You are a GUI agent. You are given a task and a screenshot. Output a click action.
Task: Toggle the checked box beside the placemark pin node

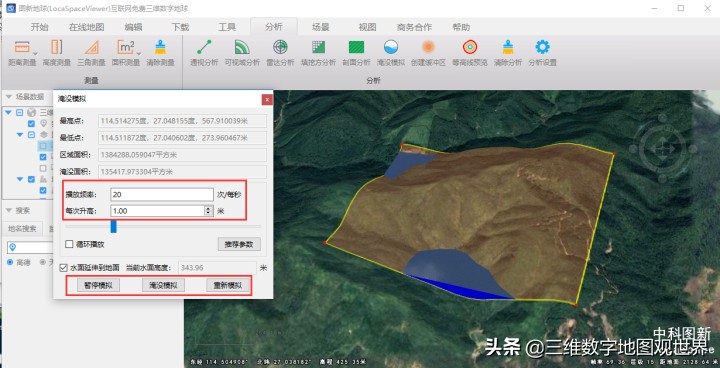pyautogui.click(x=31, y=124)
